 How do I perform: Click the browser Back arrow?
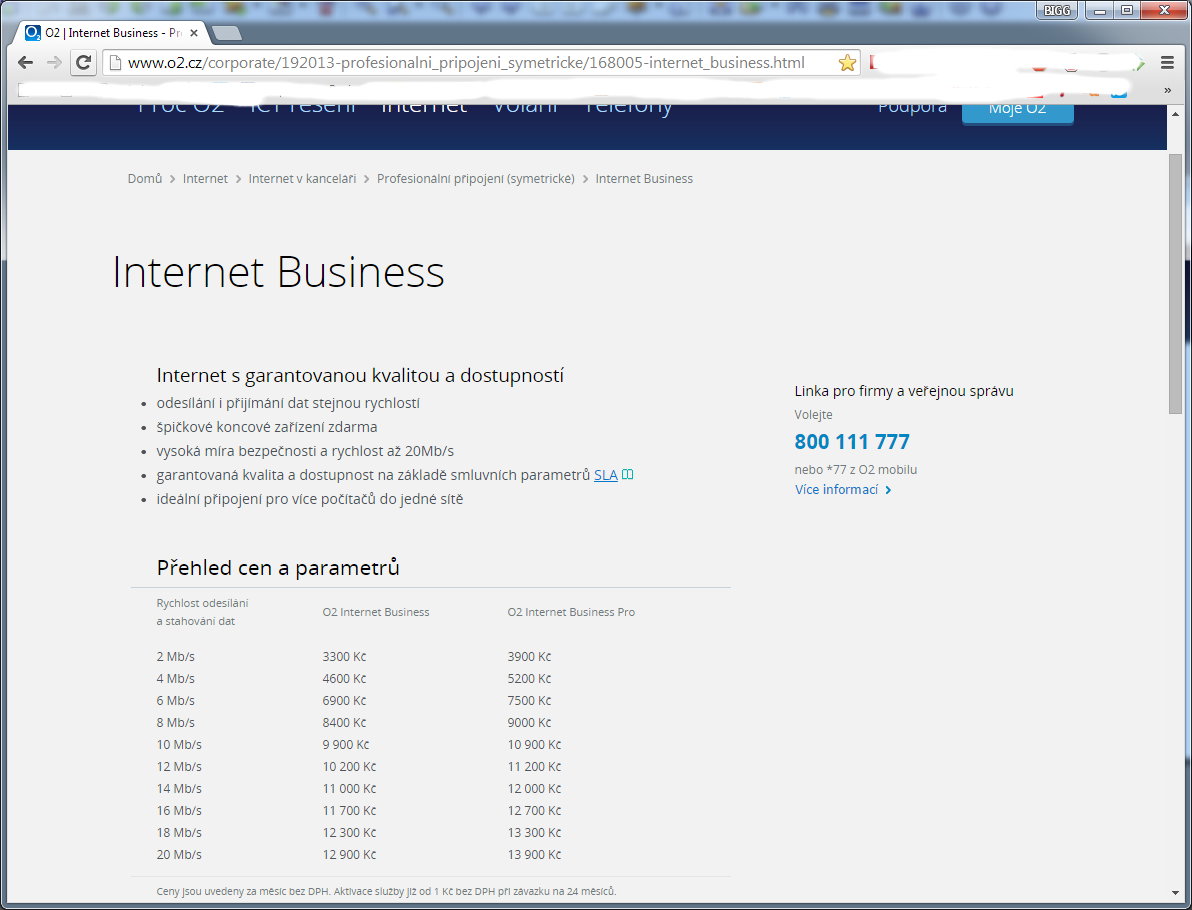25,63
